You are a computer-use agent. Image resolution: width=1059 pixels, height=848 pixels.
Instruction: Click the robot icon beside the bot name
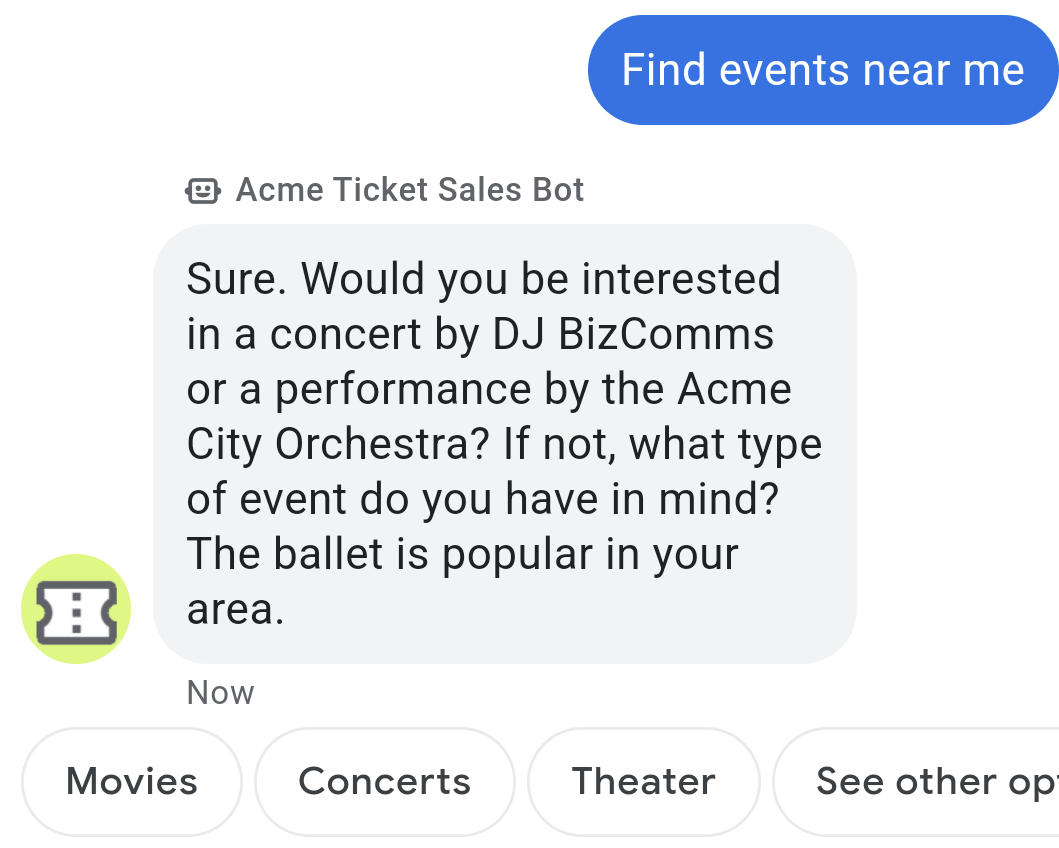202,190
